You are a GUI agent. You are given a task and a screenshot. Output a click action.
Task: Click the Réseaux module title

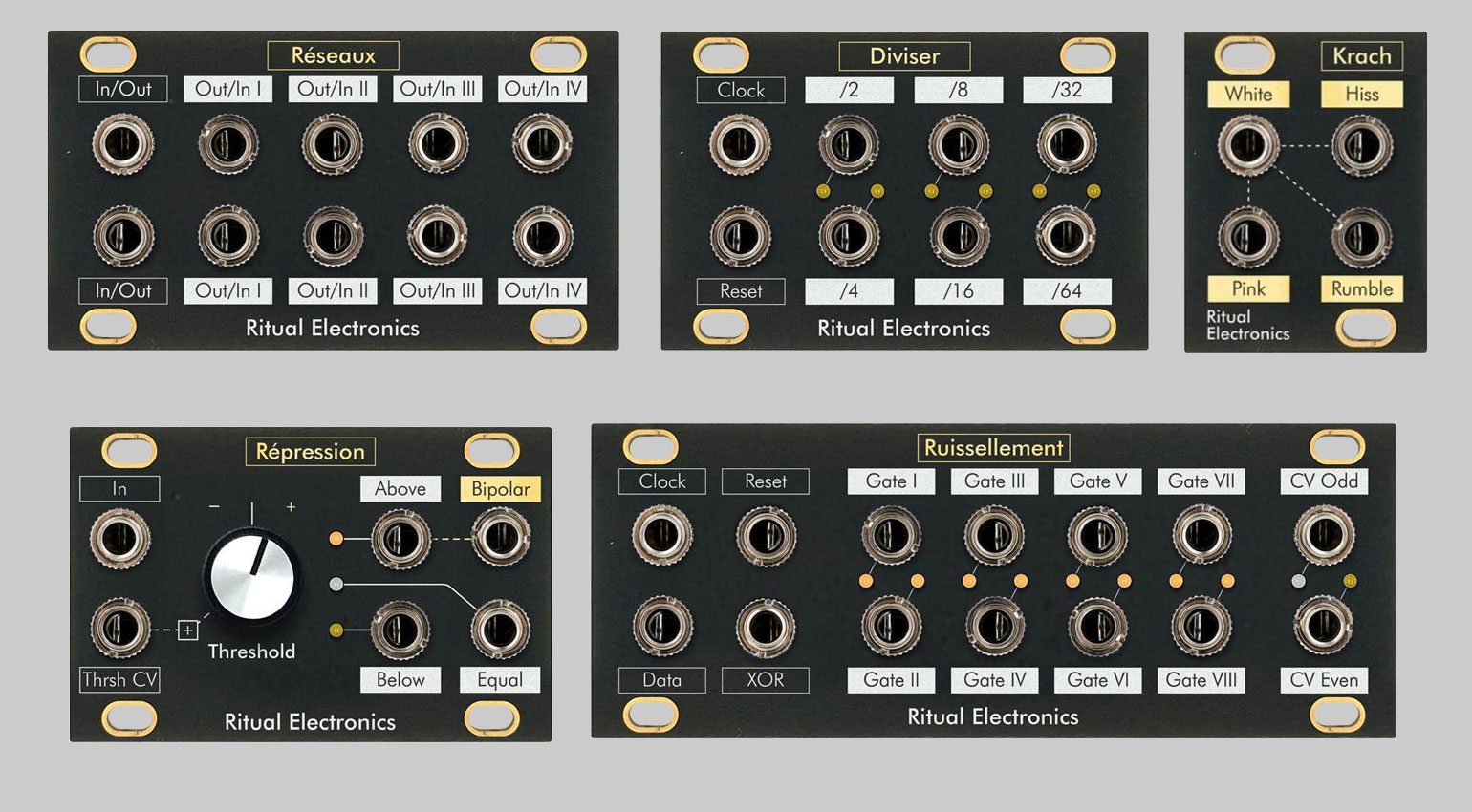pos(333,55)
